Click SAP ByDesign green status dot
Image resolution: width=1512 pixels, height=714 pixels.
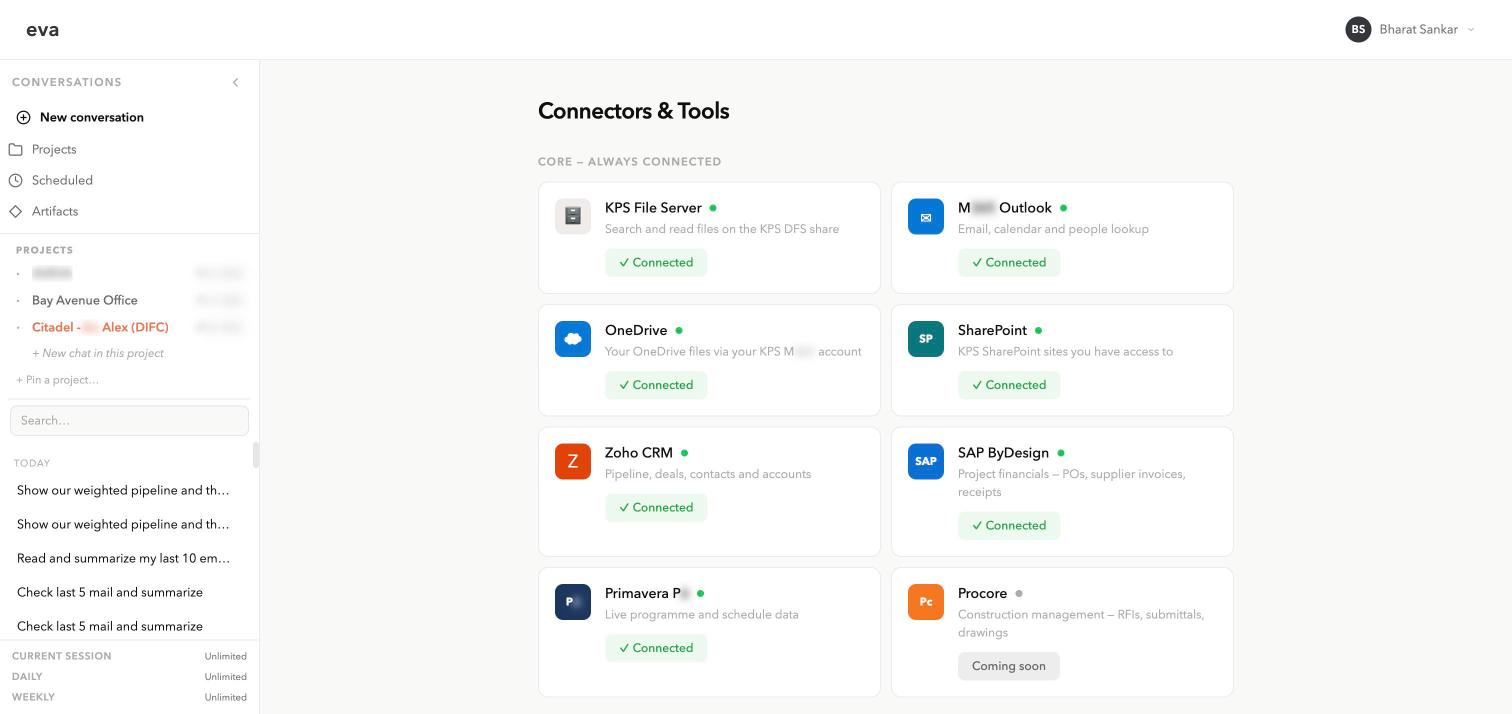pyautogui.click(x=1061, y=453)
